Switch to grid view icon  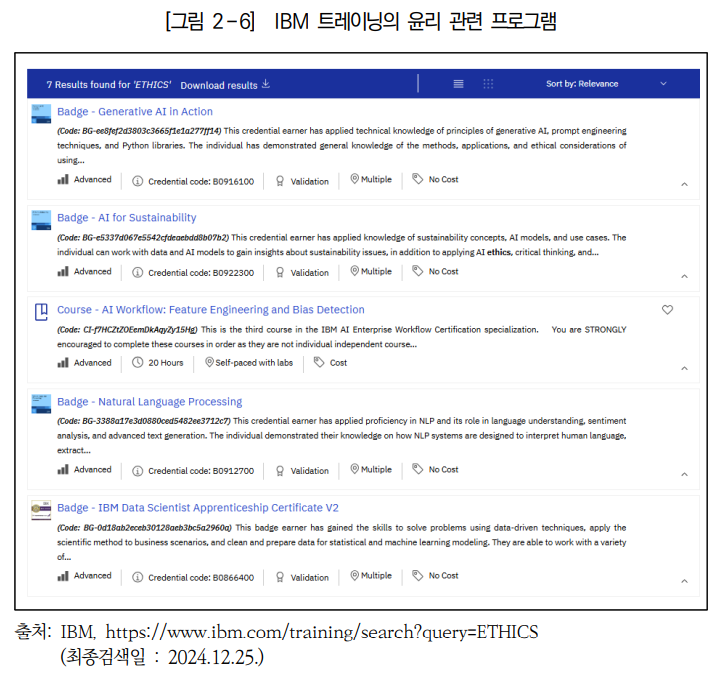point(488,84)
